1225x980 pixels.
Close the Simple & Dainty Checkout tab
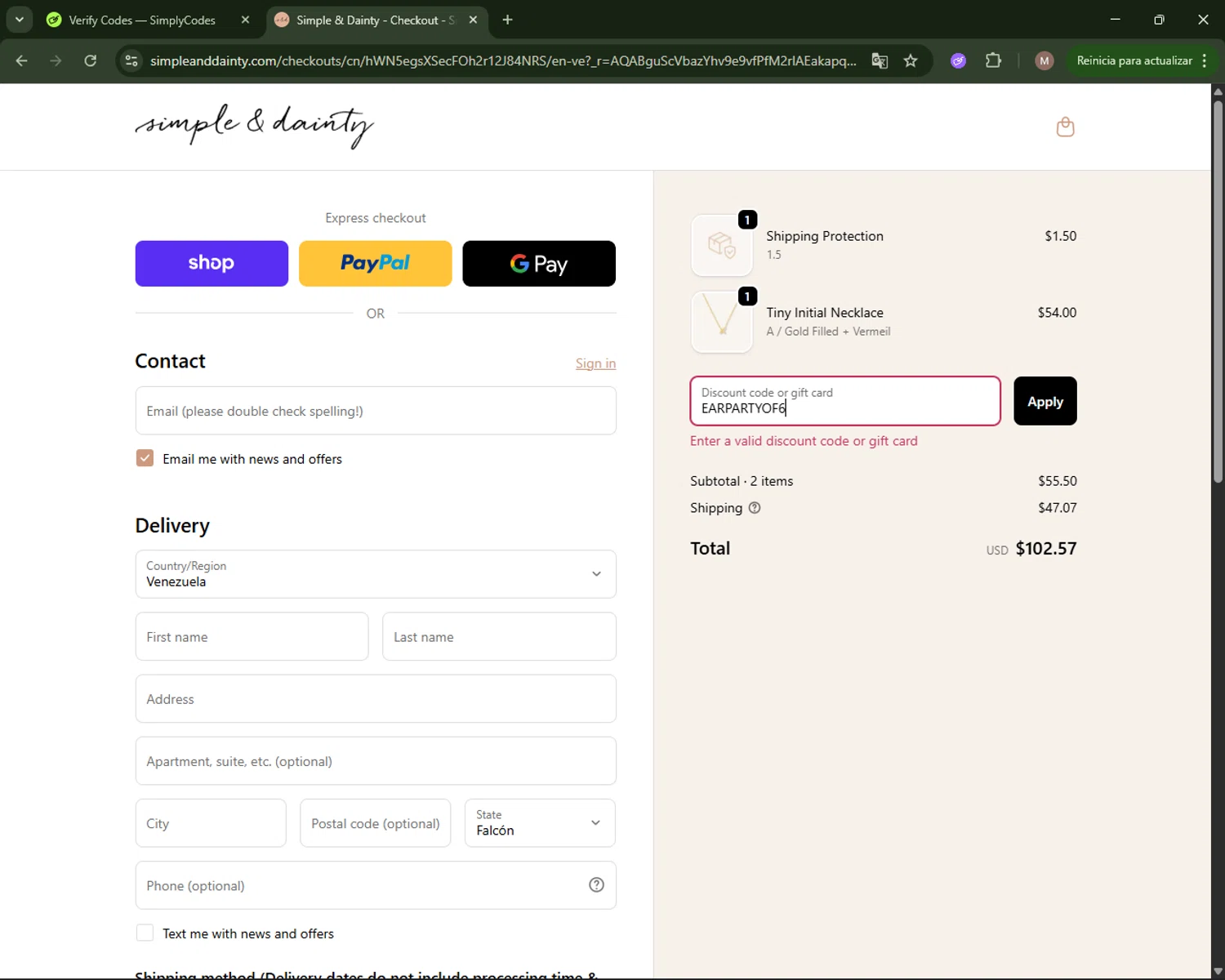[473, 20]
